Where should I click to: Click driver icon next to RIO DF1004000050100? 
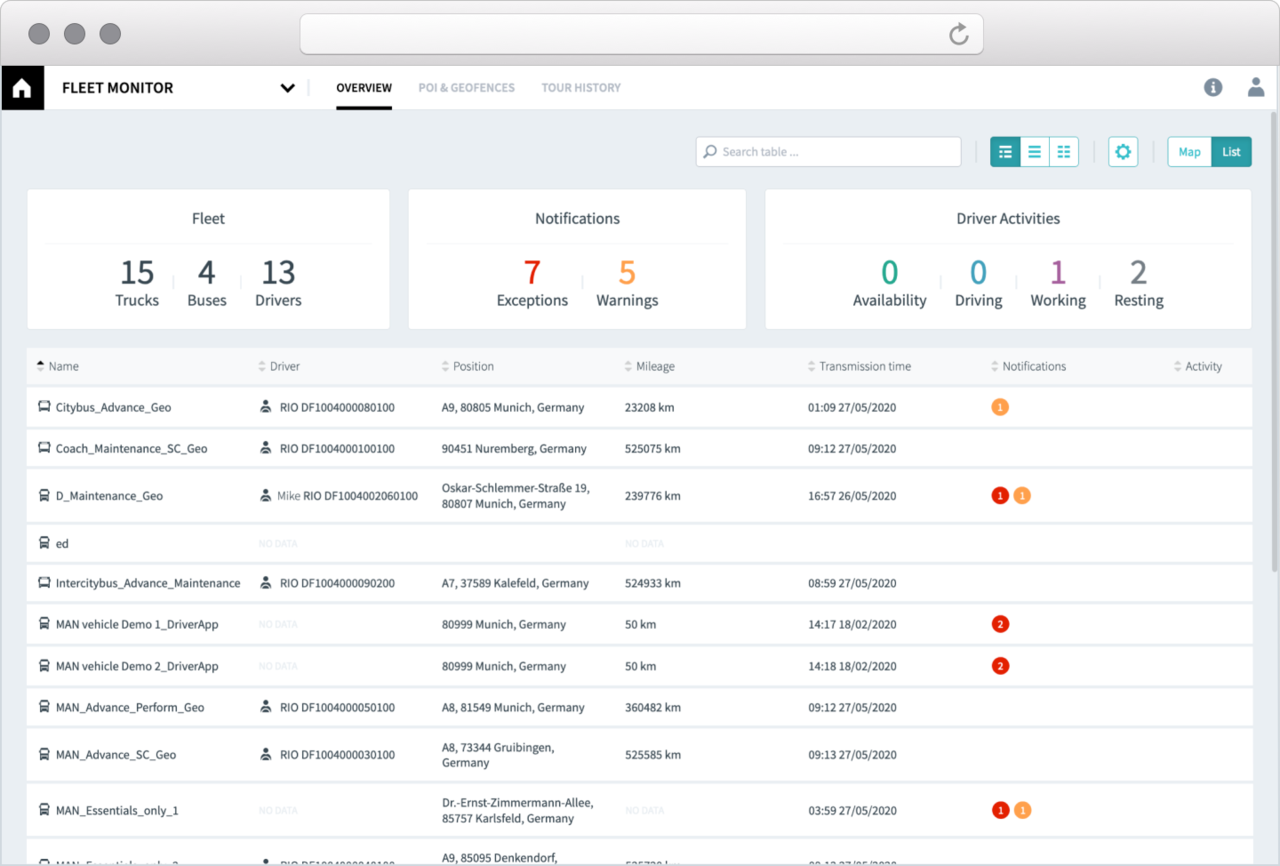266,706
